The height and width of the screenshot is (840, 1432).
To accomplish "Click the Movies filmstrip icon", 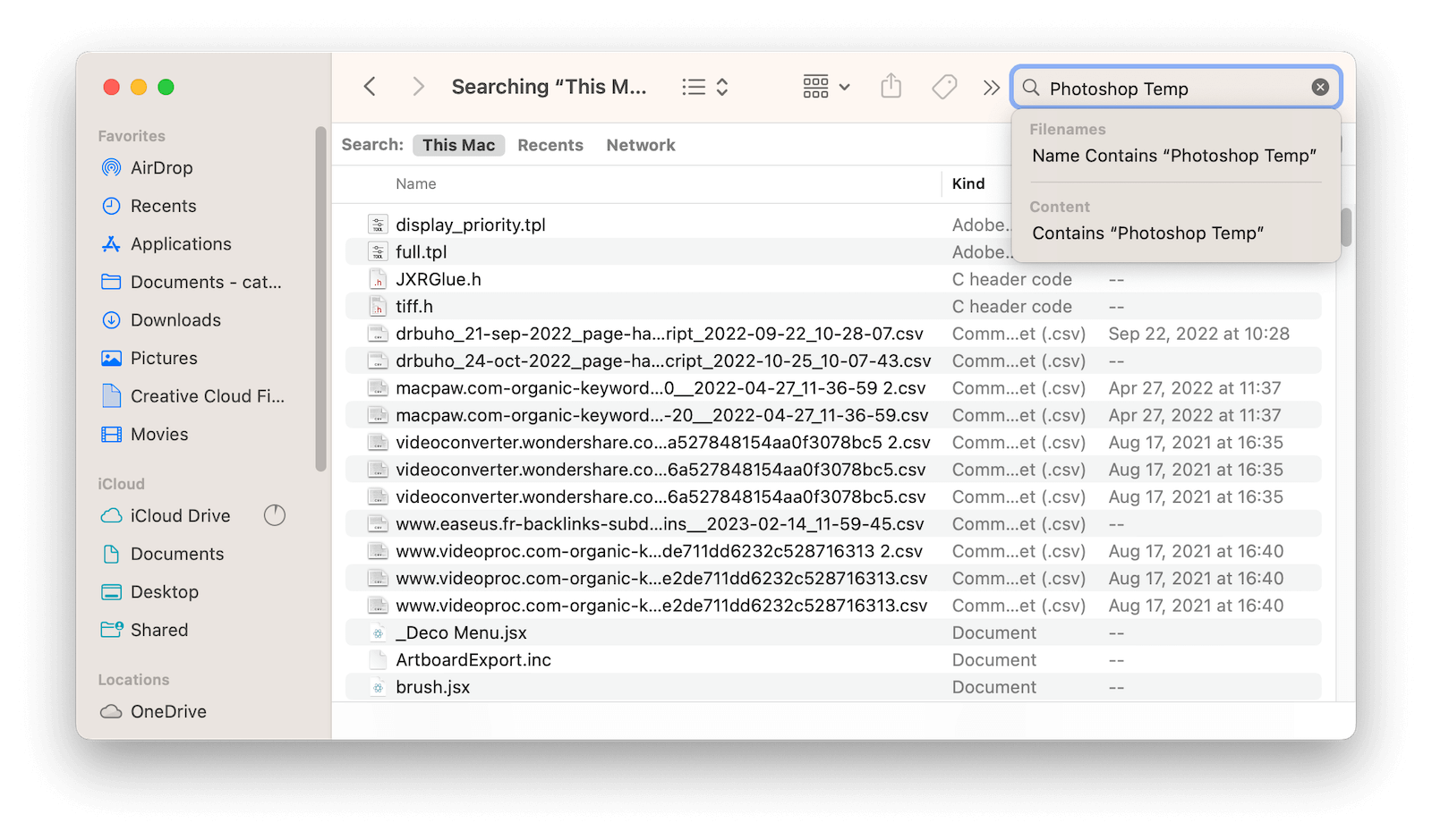I will (111, 434).
